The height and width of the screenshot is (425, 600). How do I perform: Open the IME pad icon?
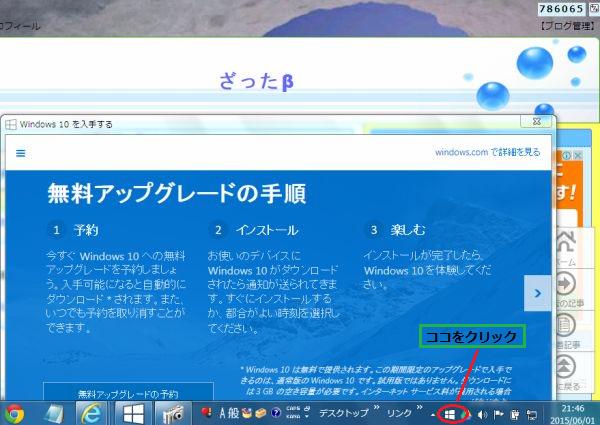tap(247, 413)
